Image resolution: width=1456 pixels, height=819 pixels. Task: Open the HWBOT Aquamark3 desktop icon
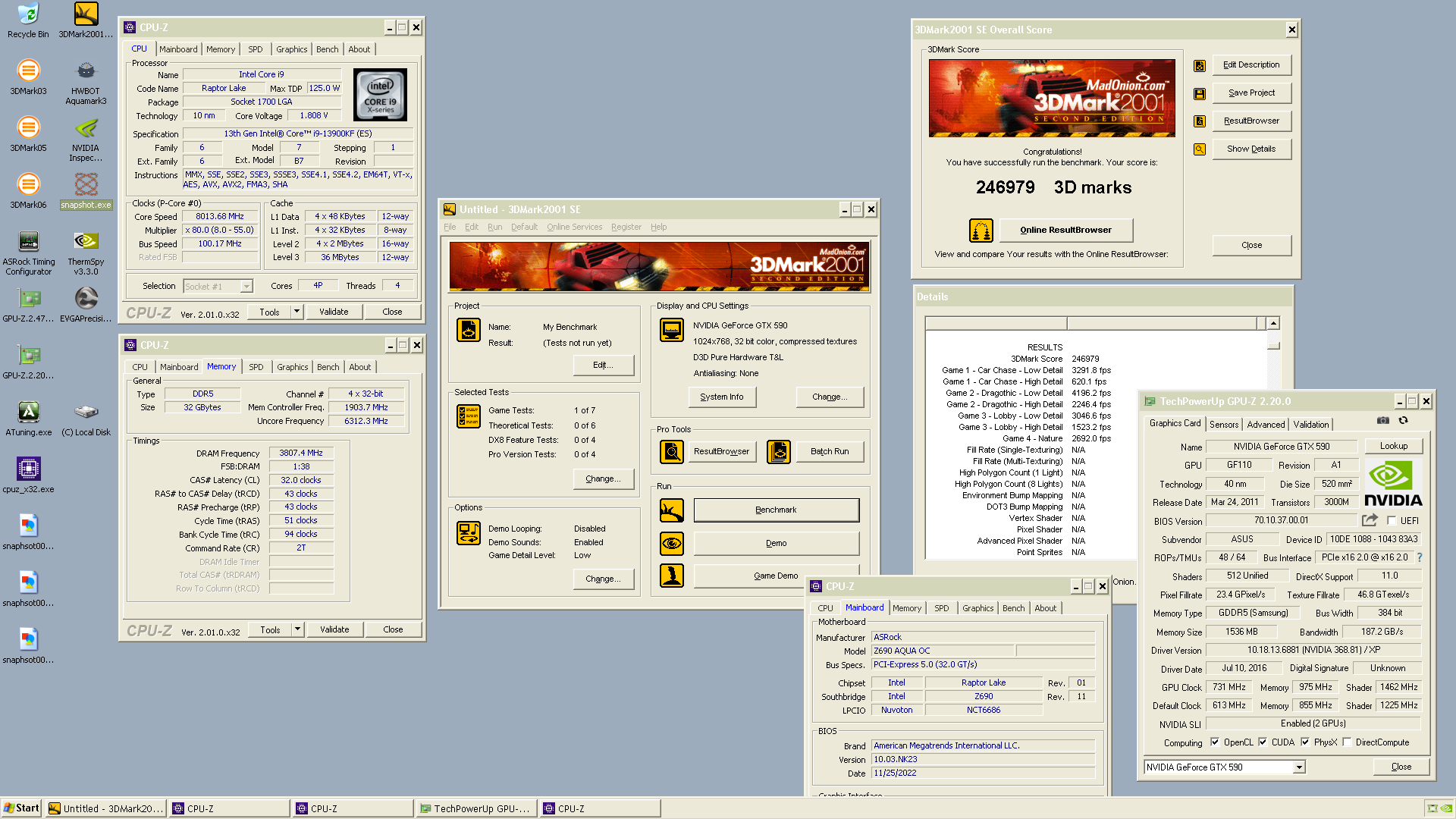(86, 82)
